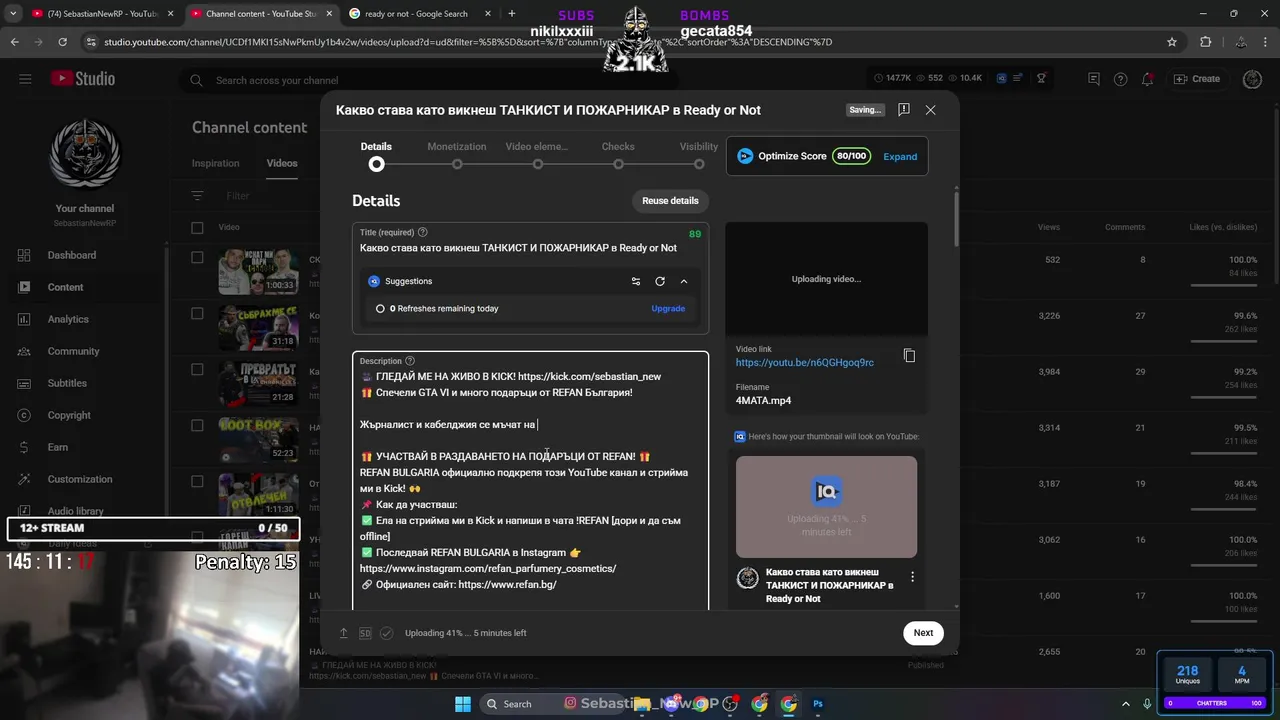Click the Reuse details button

(x=670, y=201)
